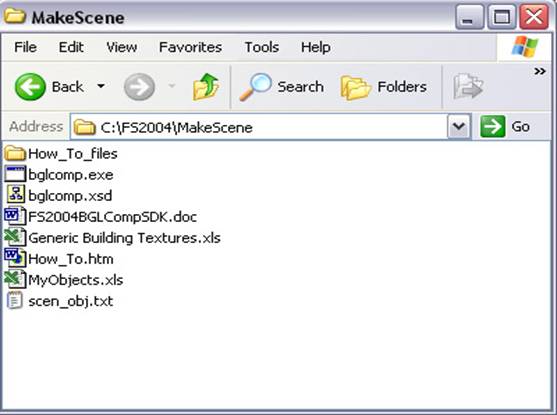Click the green Go arrow icon
This screenshot has height=415, width=557.
(492, 126)
